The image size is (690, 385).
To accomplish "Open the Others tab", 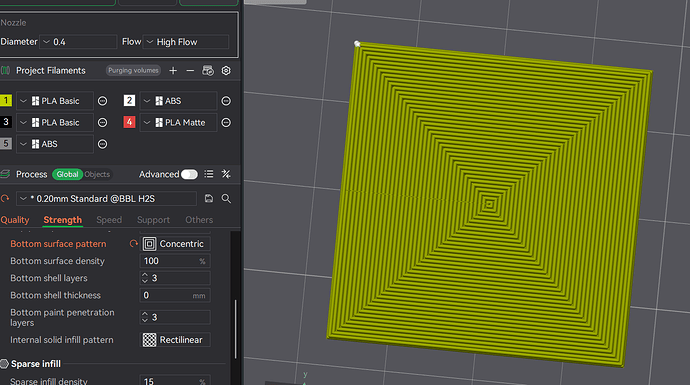I will (x=199, y=220).
